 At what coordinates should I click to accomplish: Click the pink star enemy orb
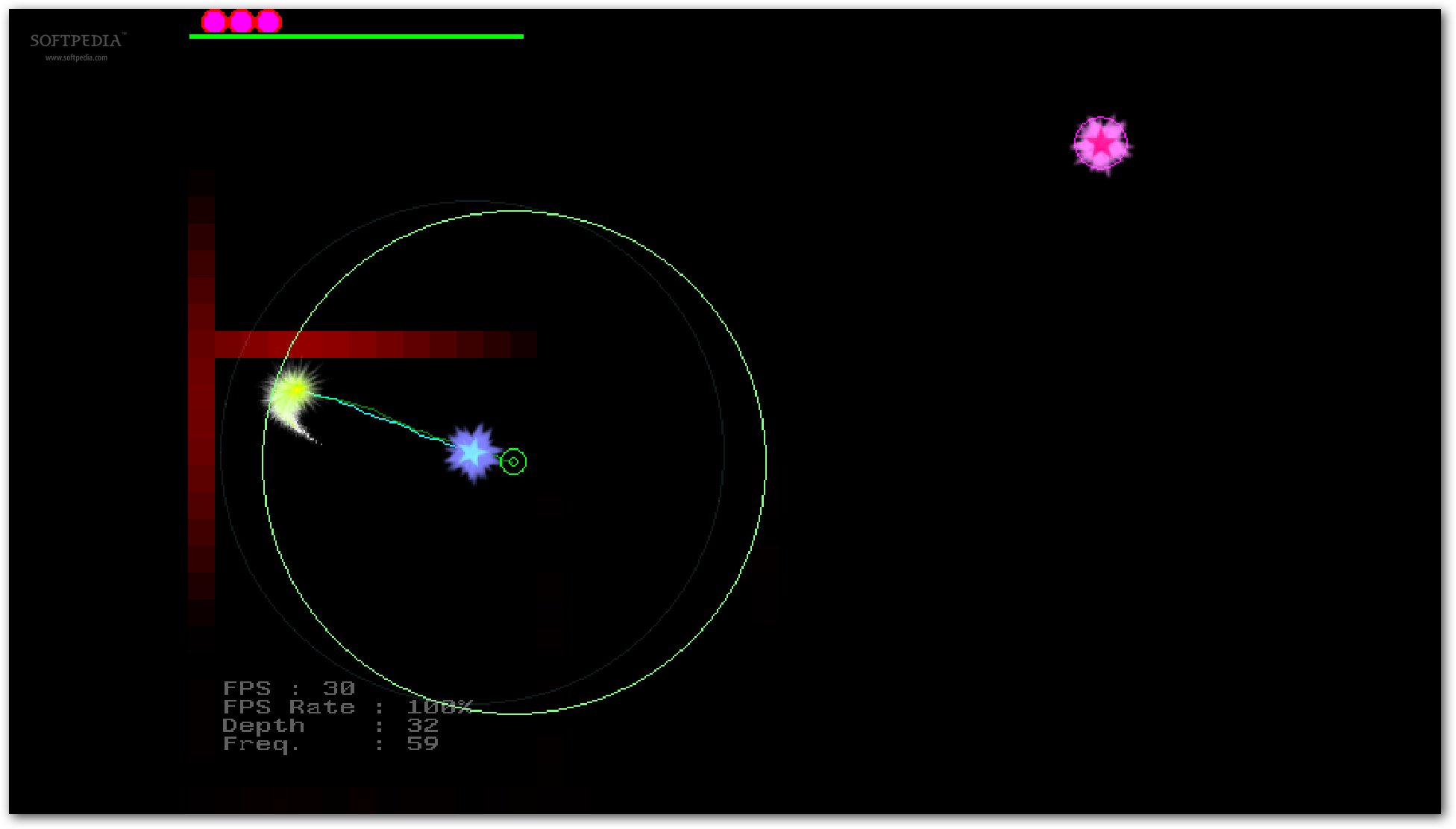coord(1102,144)
